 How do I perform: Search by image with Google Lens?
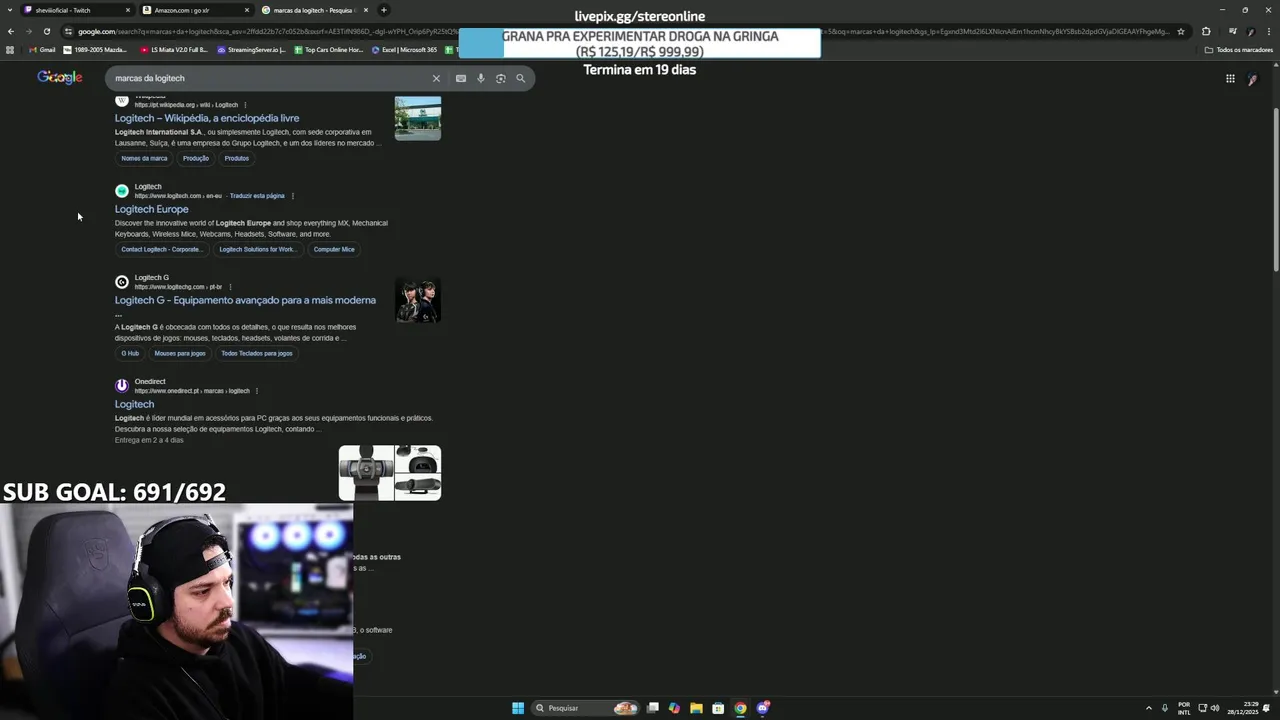[x=501, y=78]
